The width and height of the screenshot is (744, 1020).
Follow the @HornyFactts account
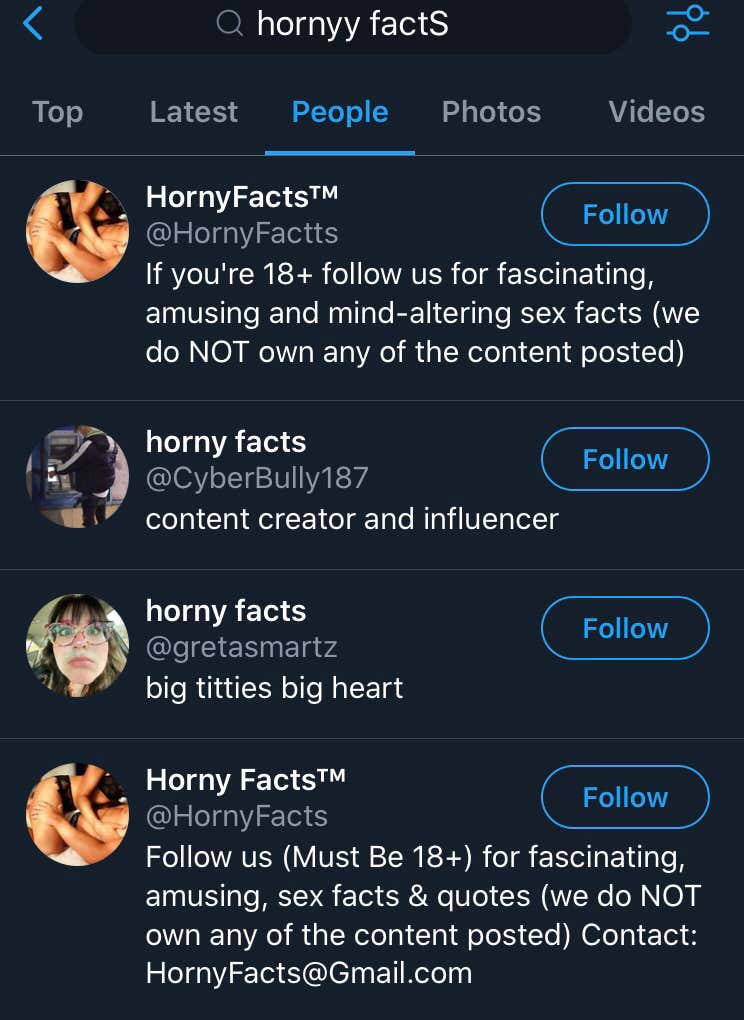(625, 214)
